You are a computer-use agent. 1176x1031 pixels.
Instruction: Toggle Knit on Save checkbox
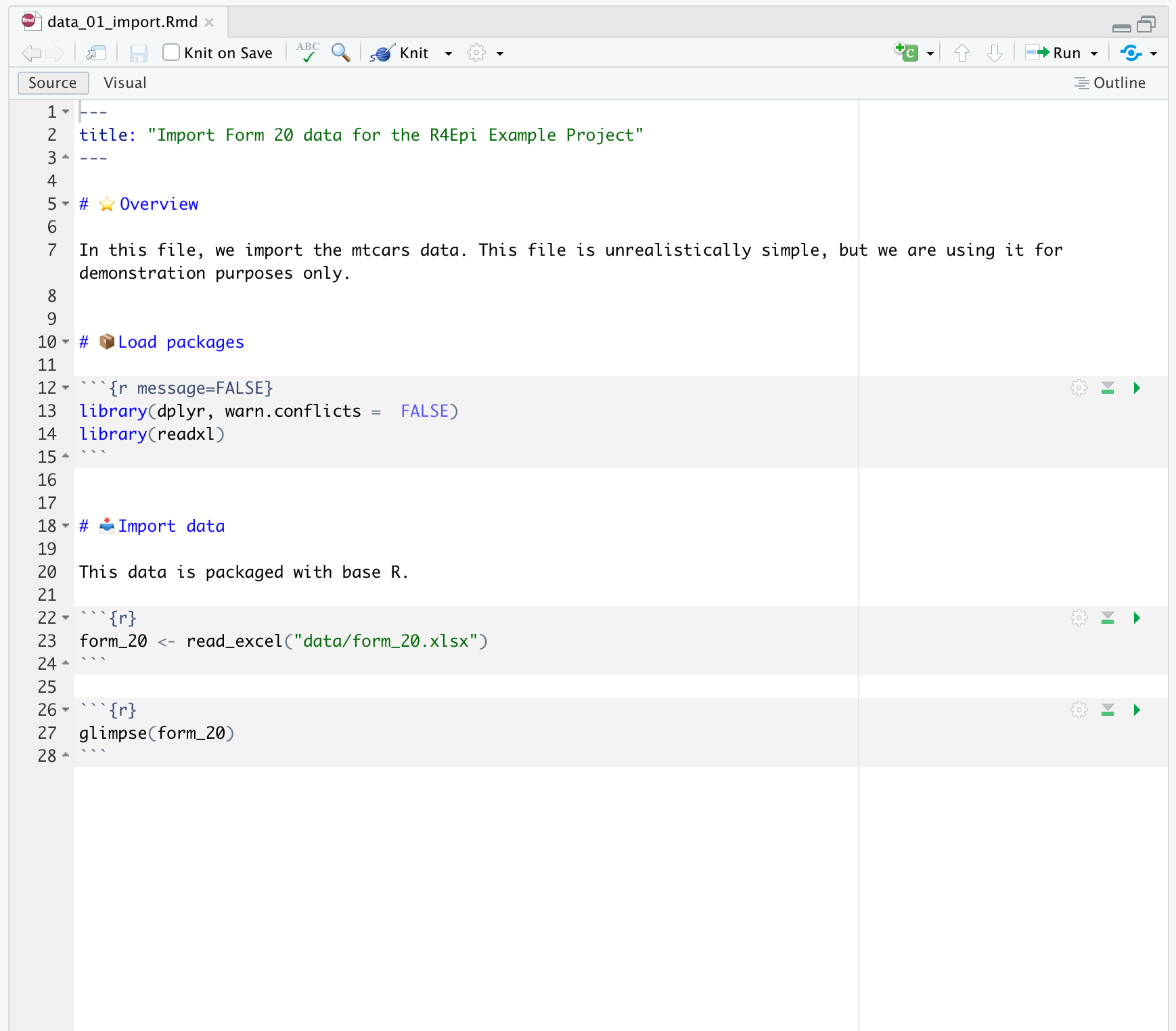(171, 52)
